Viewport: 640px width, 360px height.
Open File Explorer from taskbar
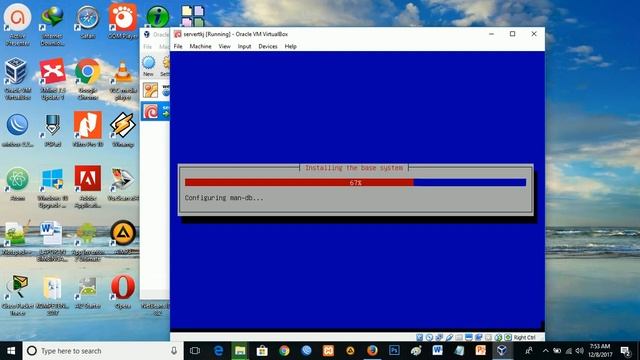(240, 351)
